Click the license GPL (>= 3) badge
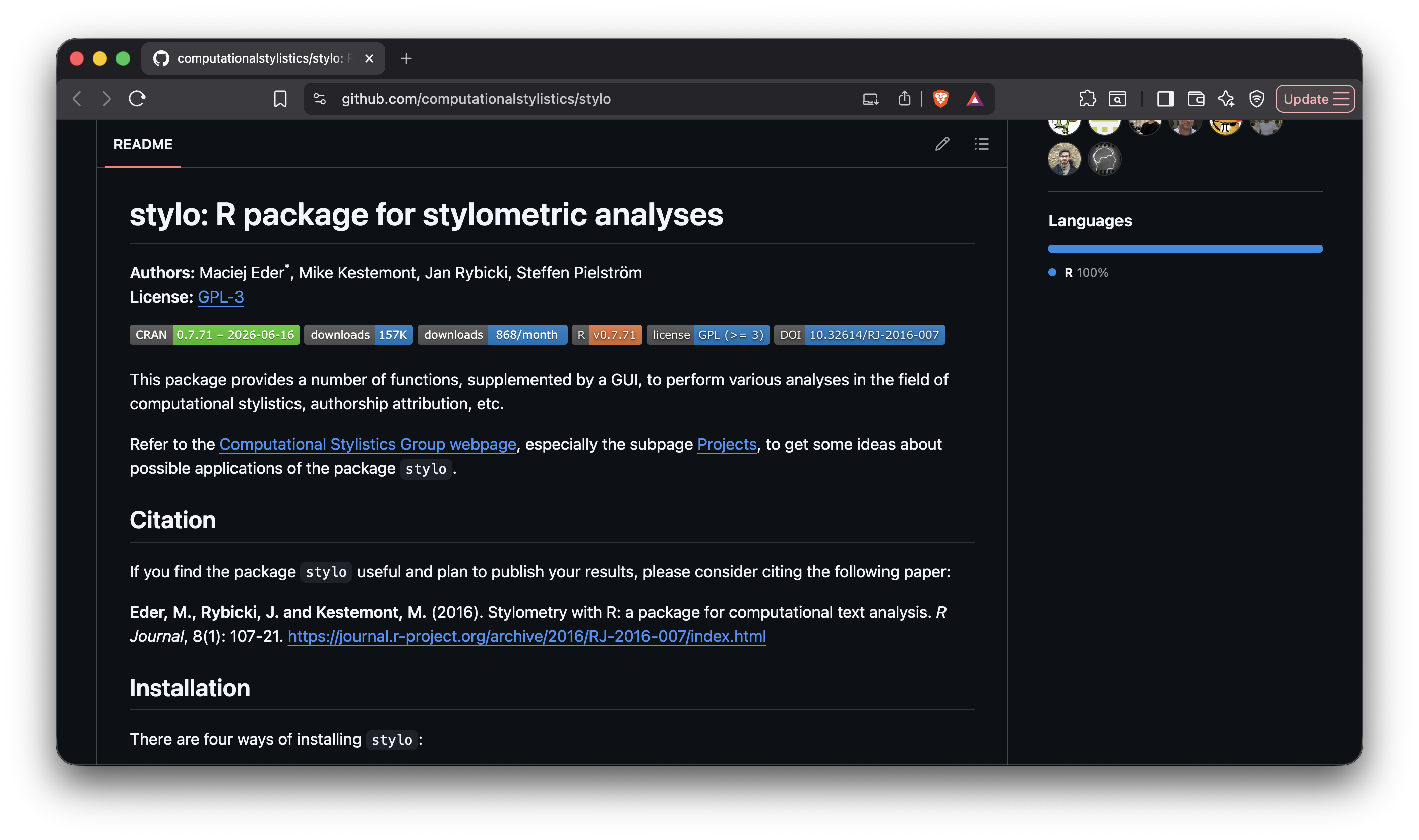Screen dimensions: 1419x840 708,334
